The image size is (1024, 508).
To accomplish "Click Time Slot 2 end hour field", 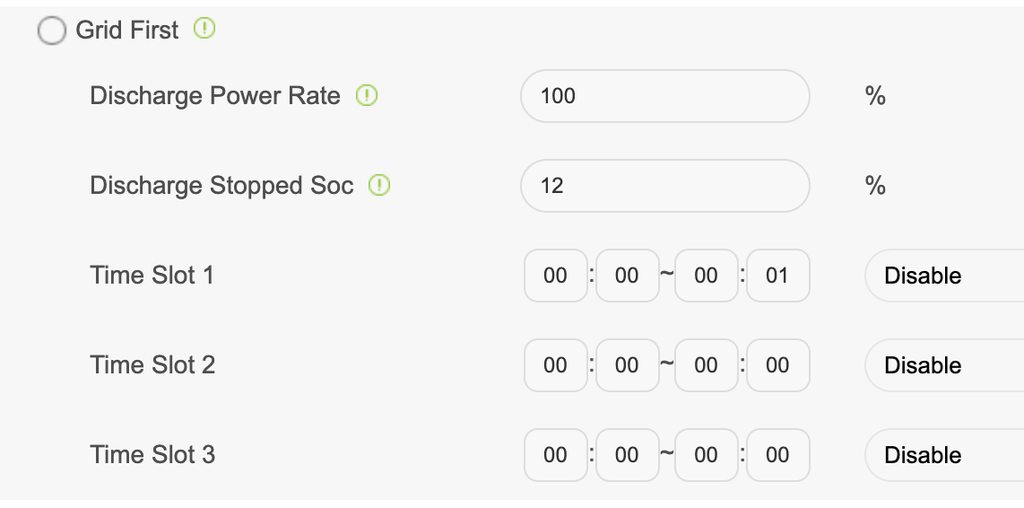I will pos(706,365).
